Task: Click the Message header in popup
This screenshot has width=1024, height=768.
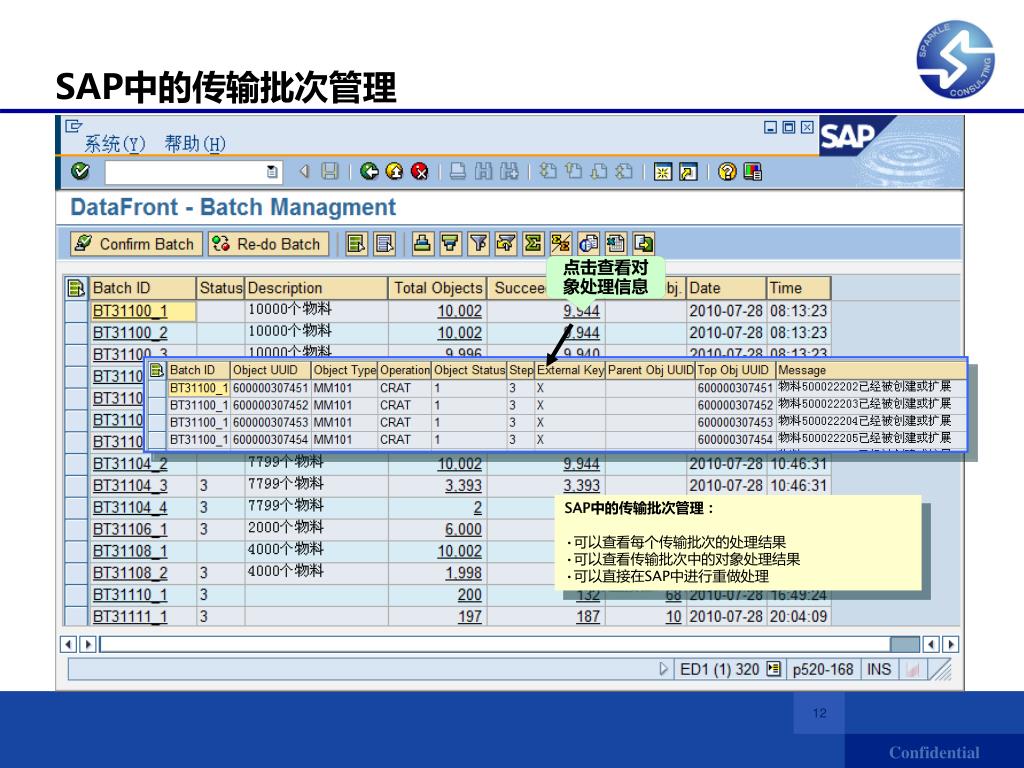Action: pos(871,370)
